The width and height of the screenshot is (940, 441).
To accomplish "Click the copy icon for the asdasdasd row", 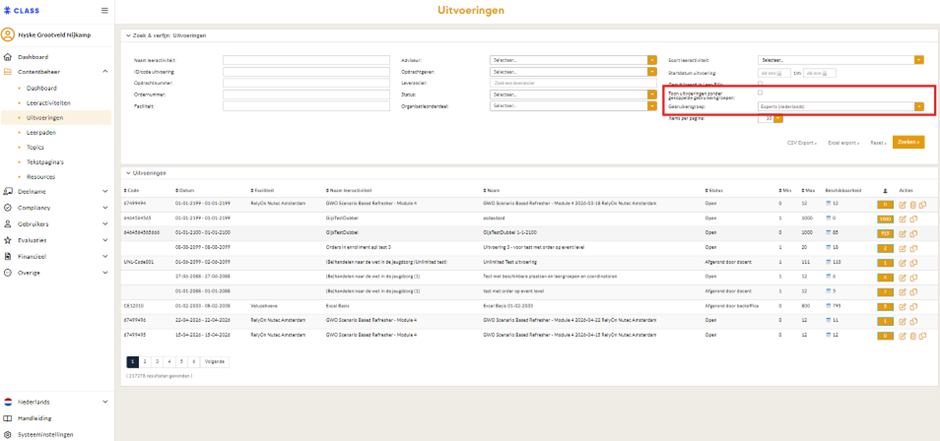I will [x=912, y=218].
